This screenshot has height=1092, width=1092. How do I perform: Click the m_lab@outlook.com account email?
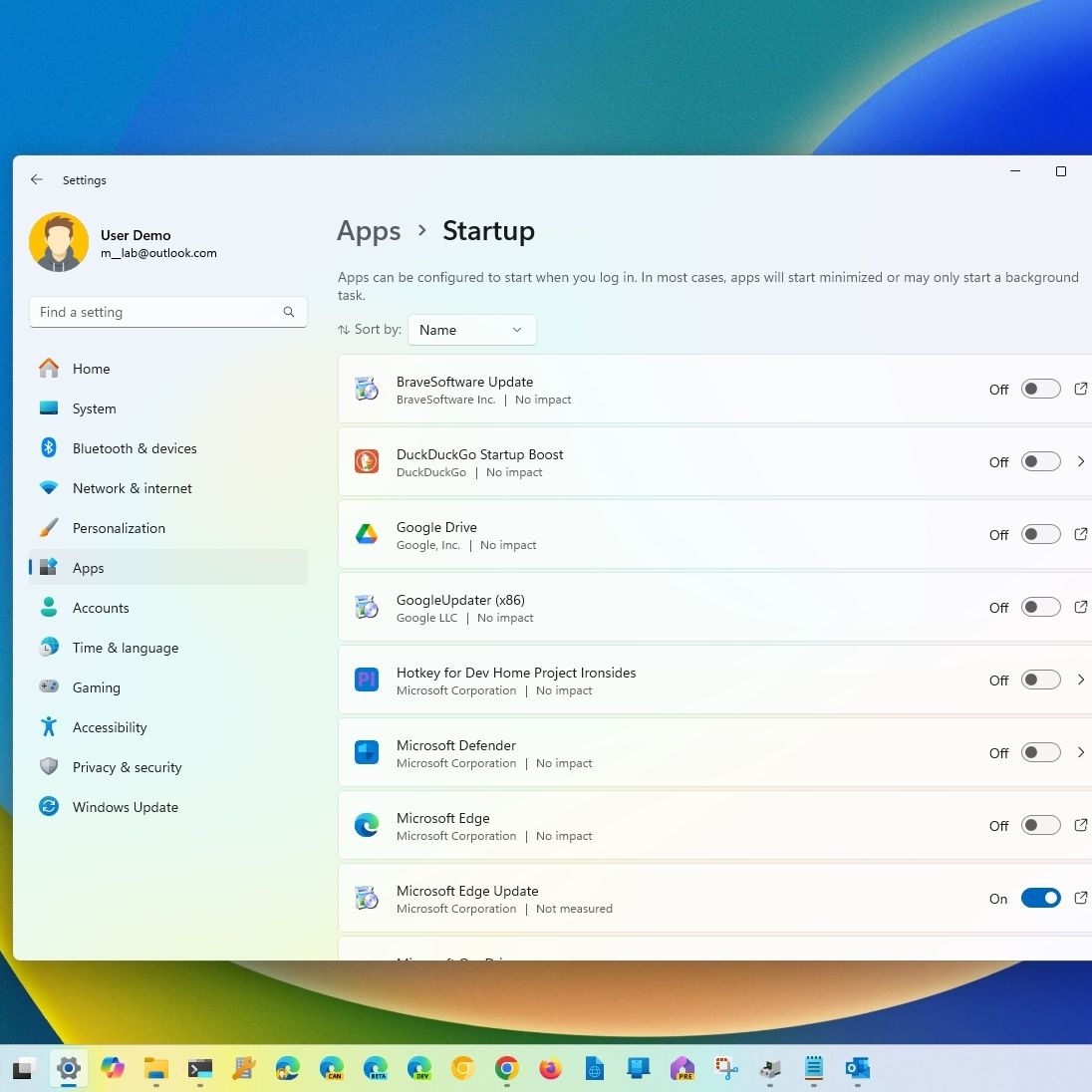click(158, 253)
